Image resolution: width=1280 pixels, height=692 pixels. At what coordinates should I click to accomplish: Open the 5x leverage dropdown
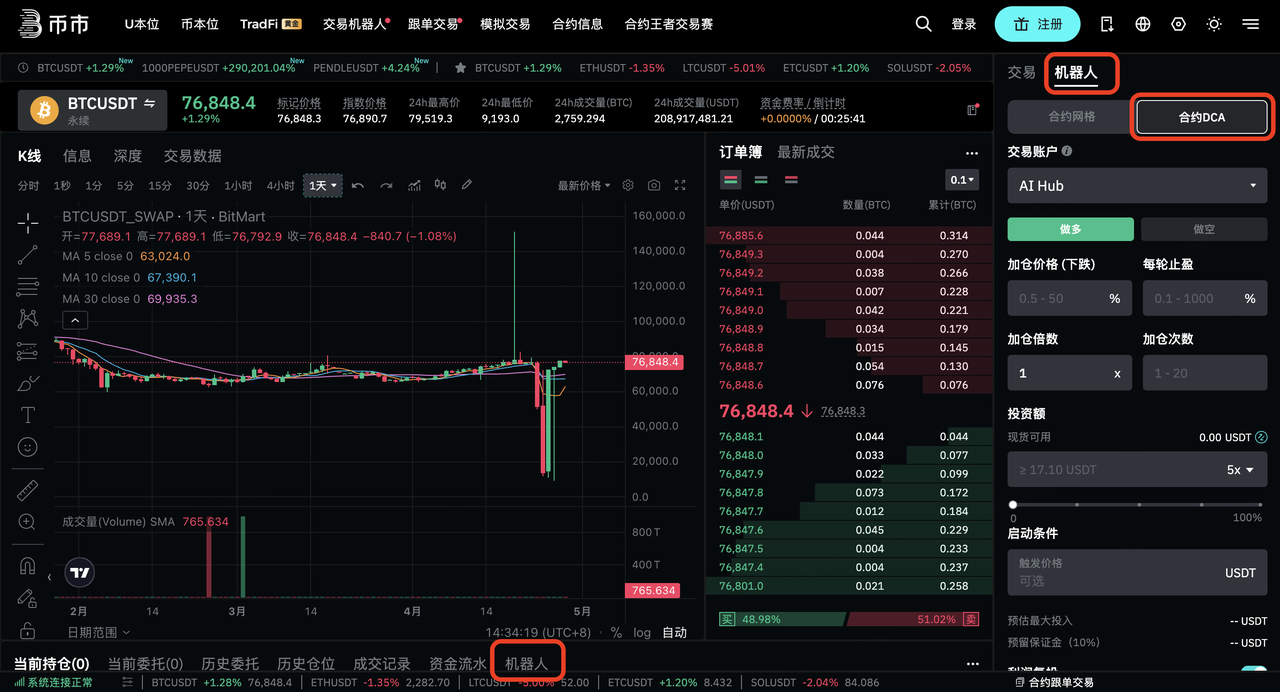pos(1240,470)
